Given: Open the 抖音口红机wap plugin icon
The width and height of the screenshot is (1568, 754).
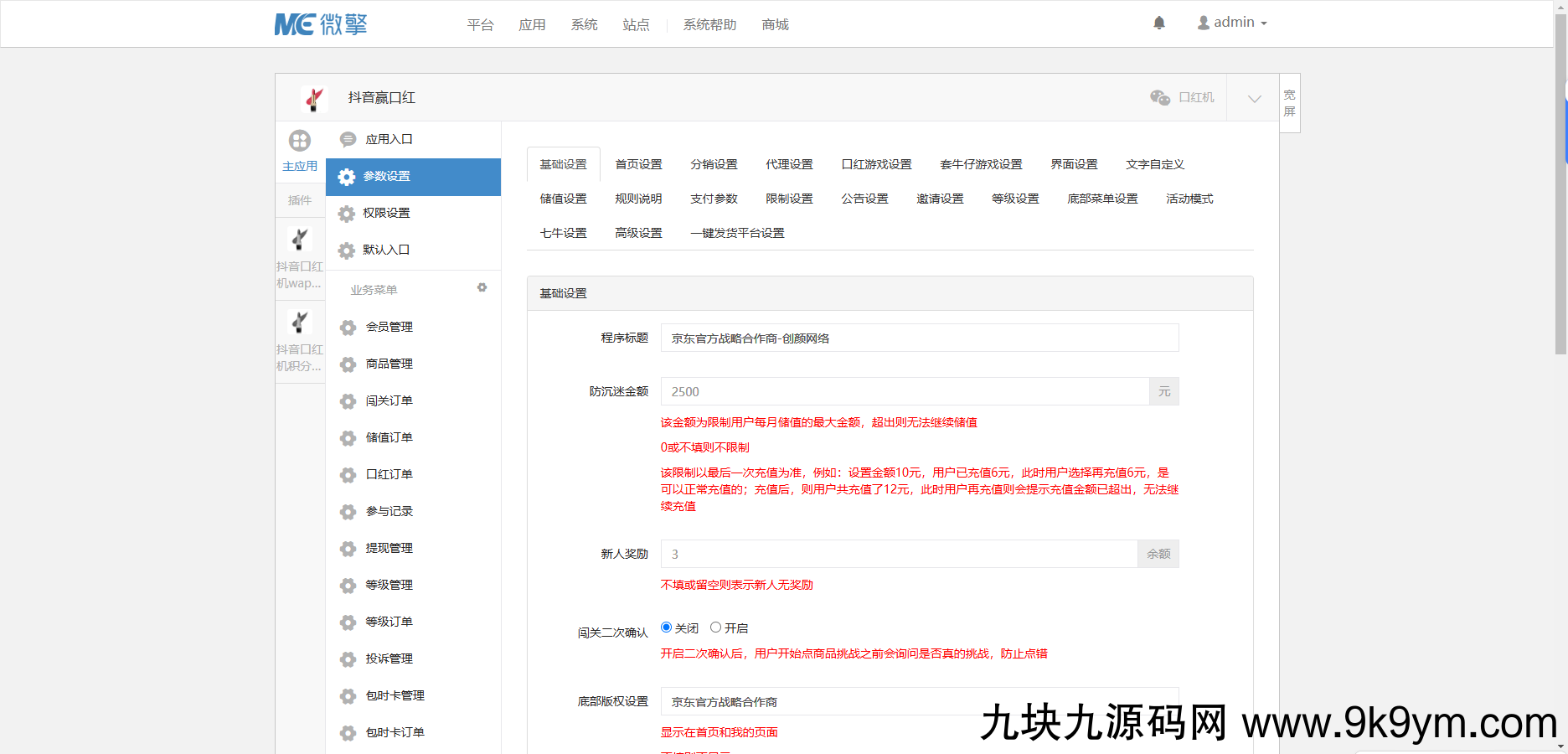Looking at the screenshot, I should coord(300,239).
